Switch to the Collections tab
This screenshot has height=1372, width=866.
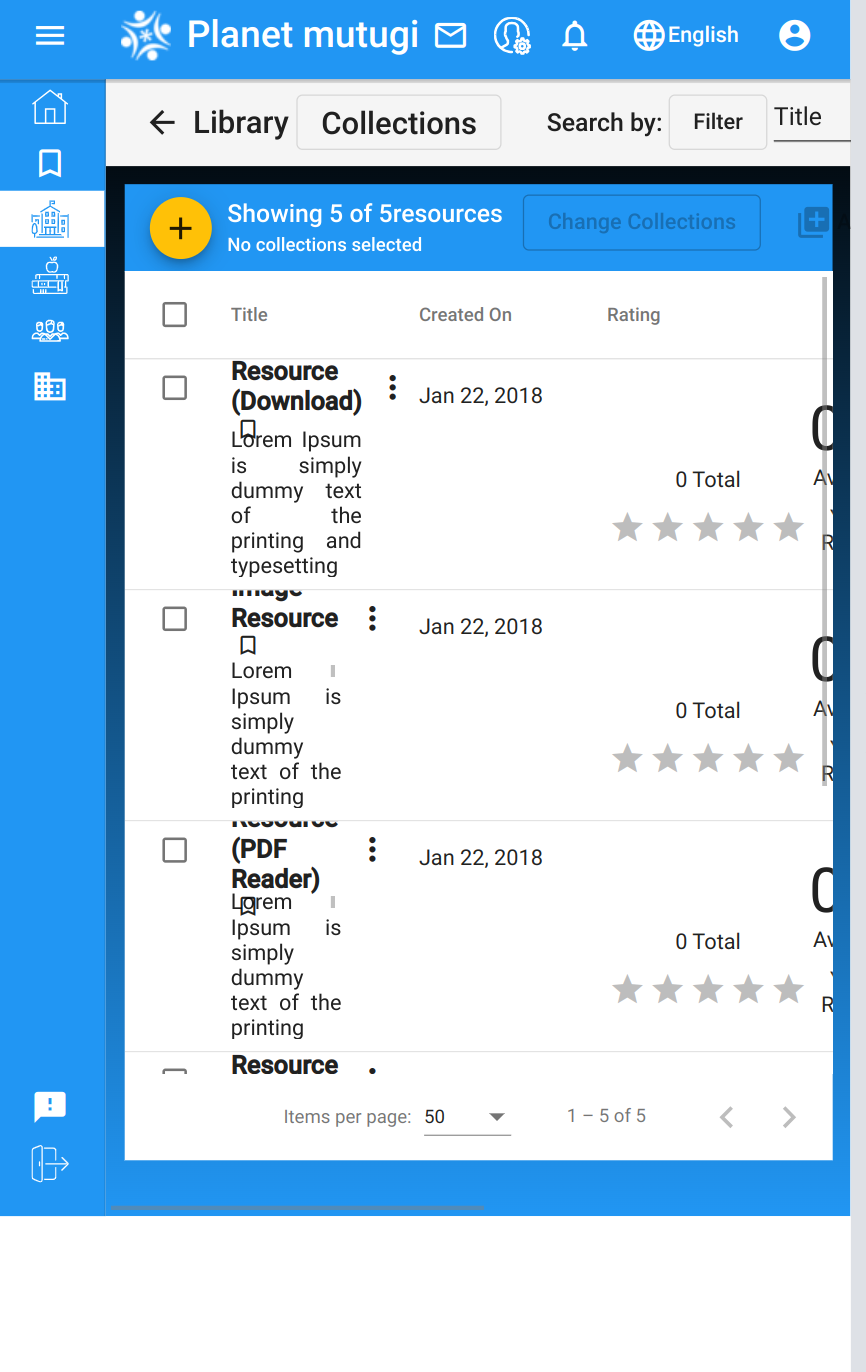click(398, 122)
